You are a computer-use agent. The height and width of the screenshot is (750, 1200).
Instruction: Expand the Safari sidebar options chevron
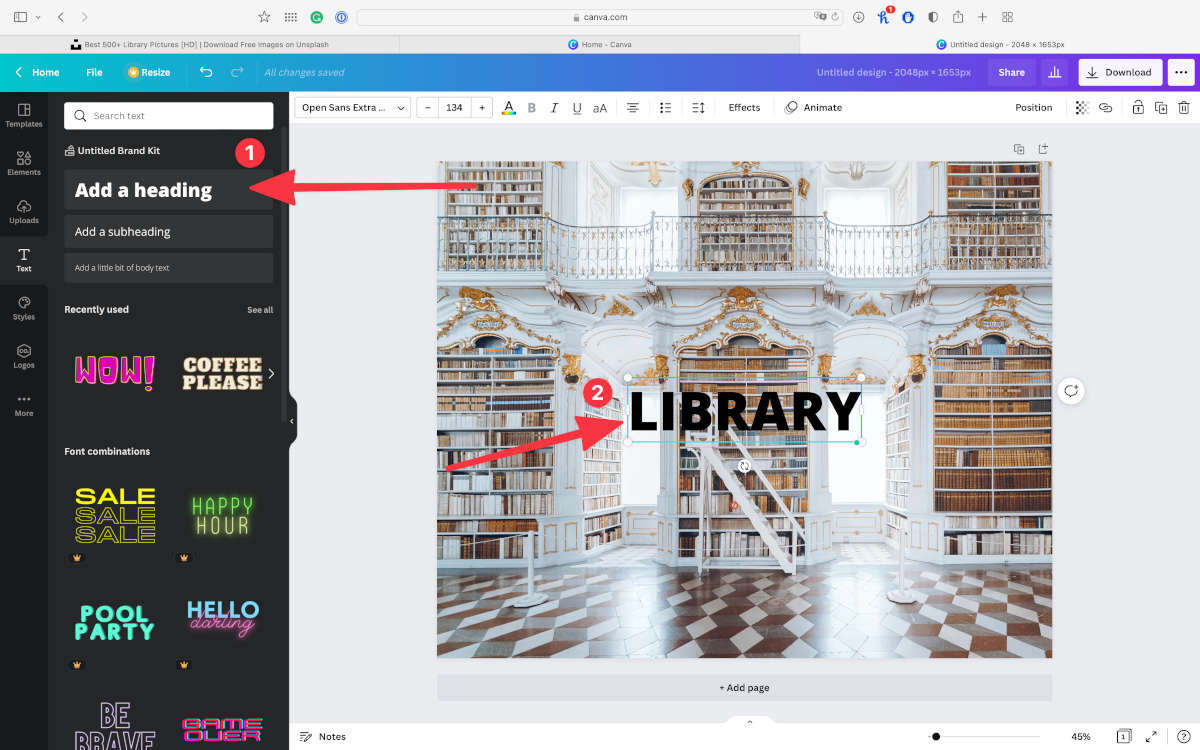click(38, 17)
